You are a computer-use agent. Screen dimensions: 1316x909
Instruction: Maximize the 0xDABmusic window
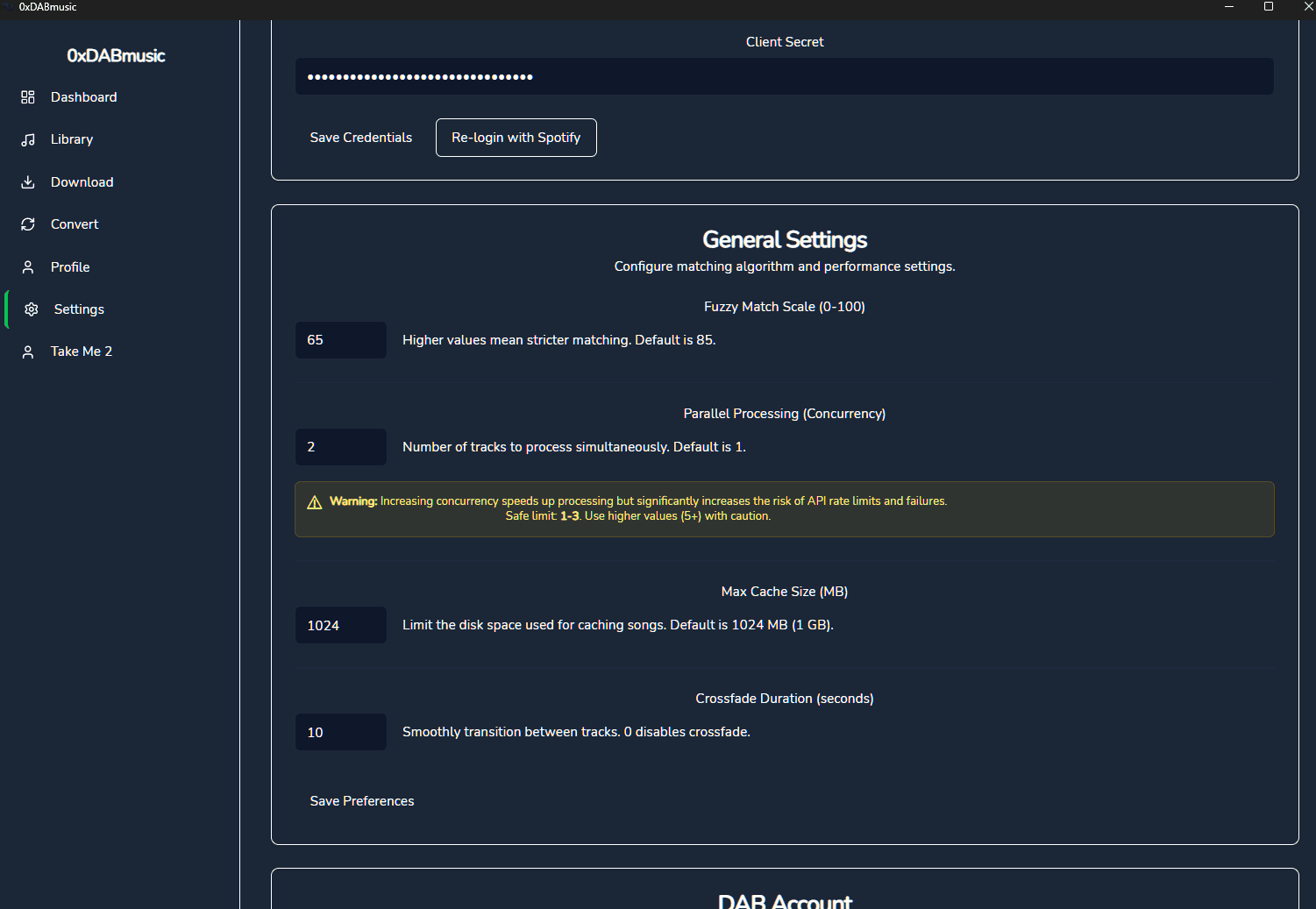(1268, 7)
